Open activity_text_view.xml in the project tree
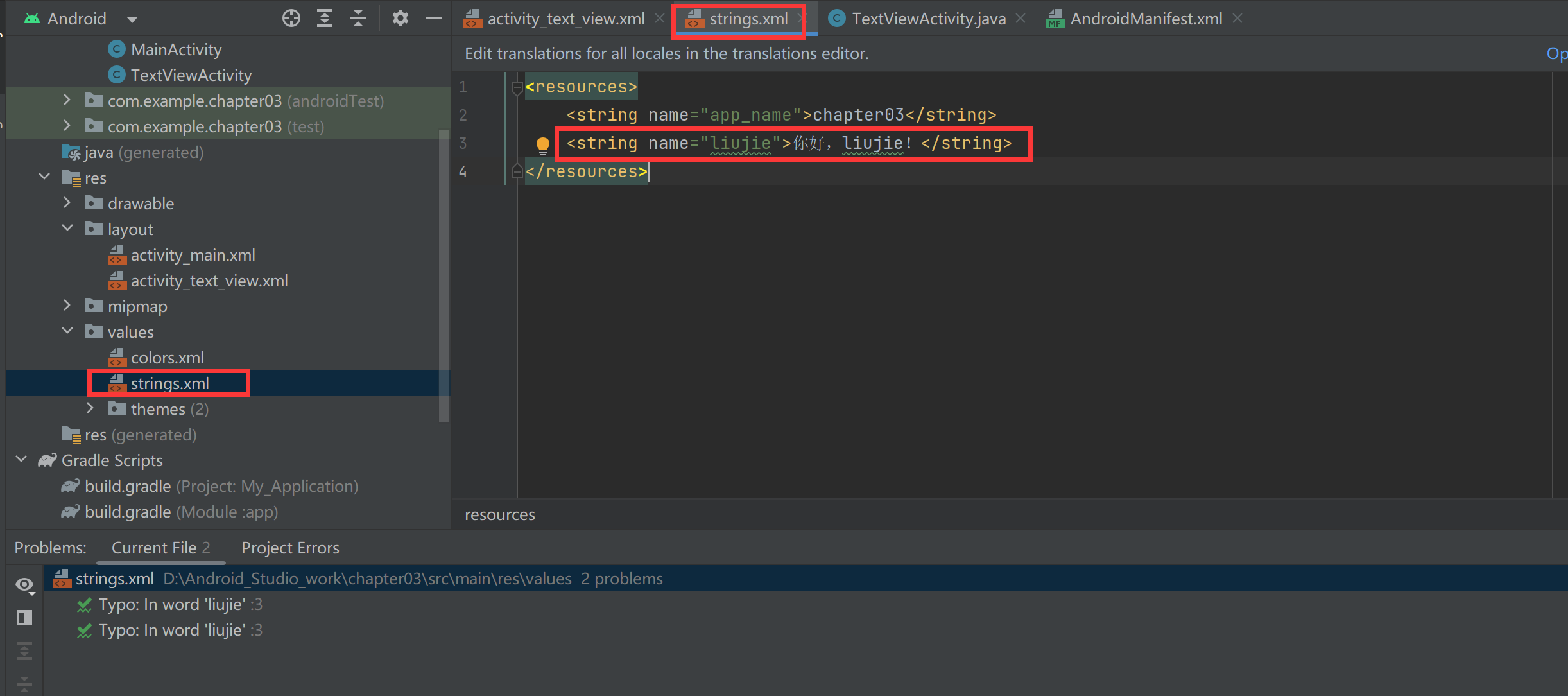1568x696 pixels. click(209, 281)
